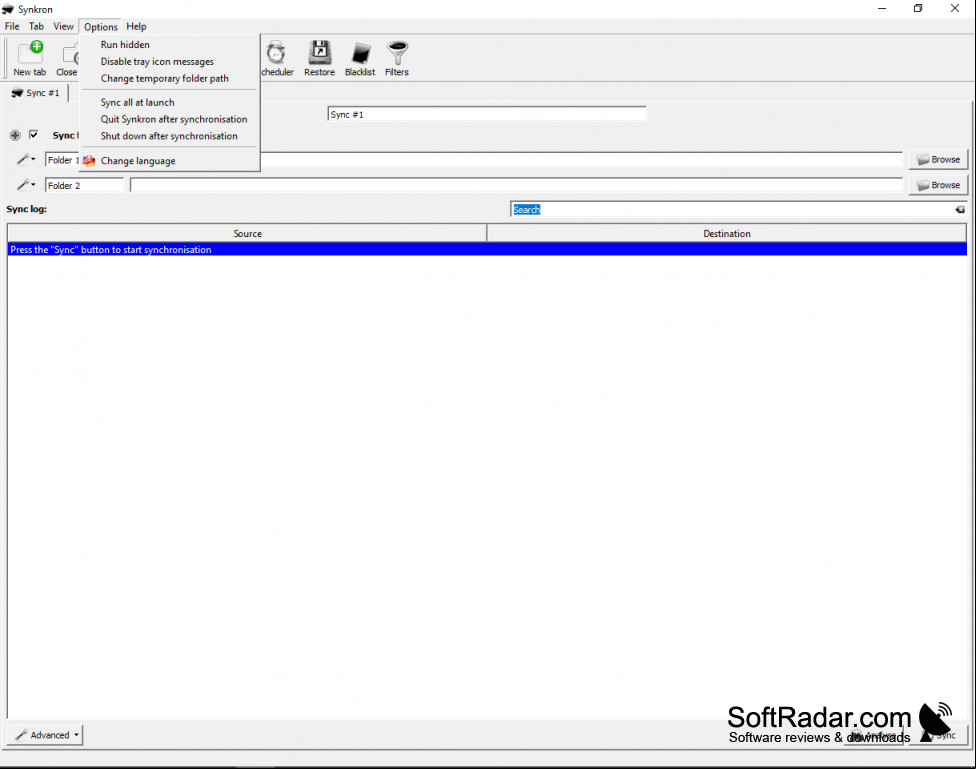The image size is (976, 769).
Task: Click the Source column header
Action: (247, 234)
